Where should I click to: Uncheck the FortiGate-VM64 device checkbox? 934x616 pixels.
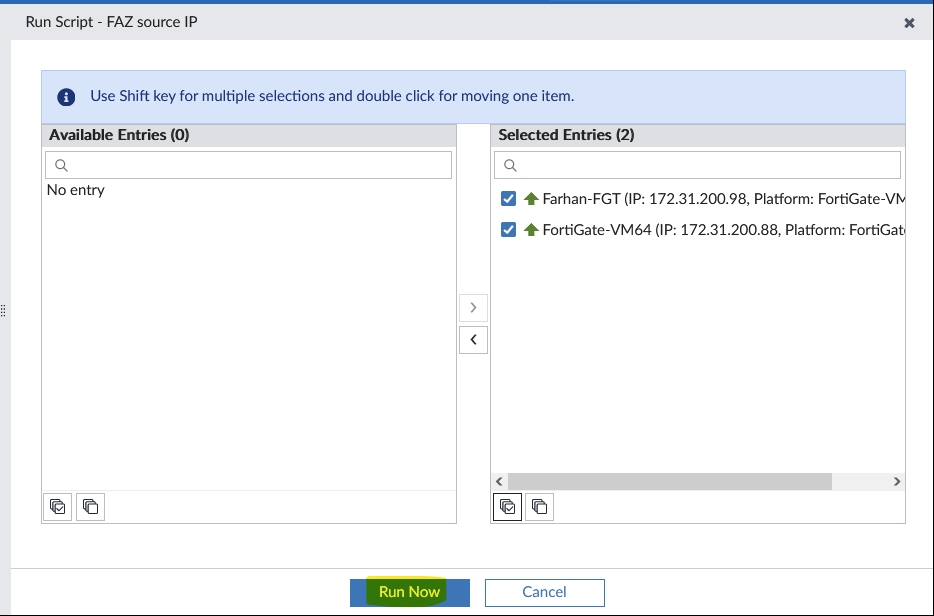508,229
